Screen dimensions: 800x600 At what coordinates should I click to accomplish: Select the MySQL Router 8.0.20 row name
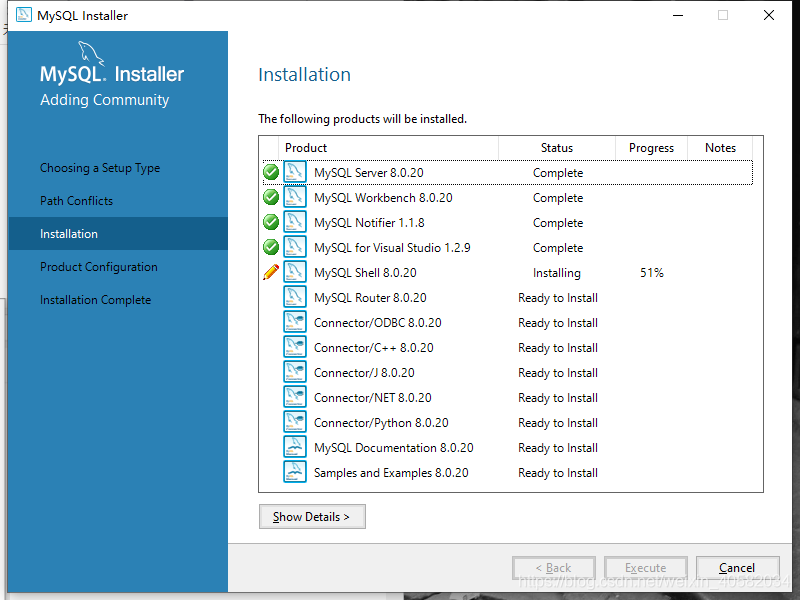[x=370, y=298]
